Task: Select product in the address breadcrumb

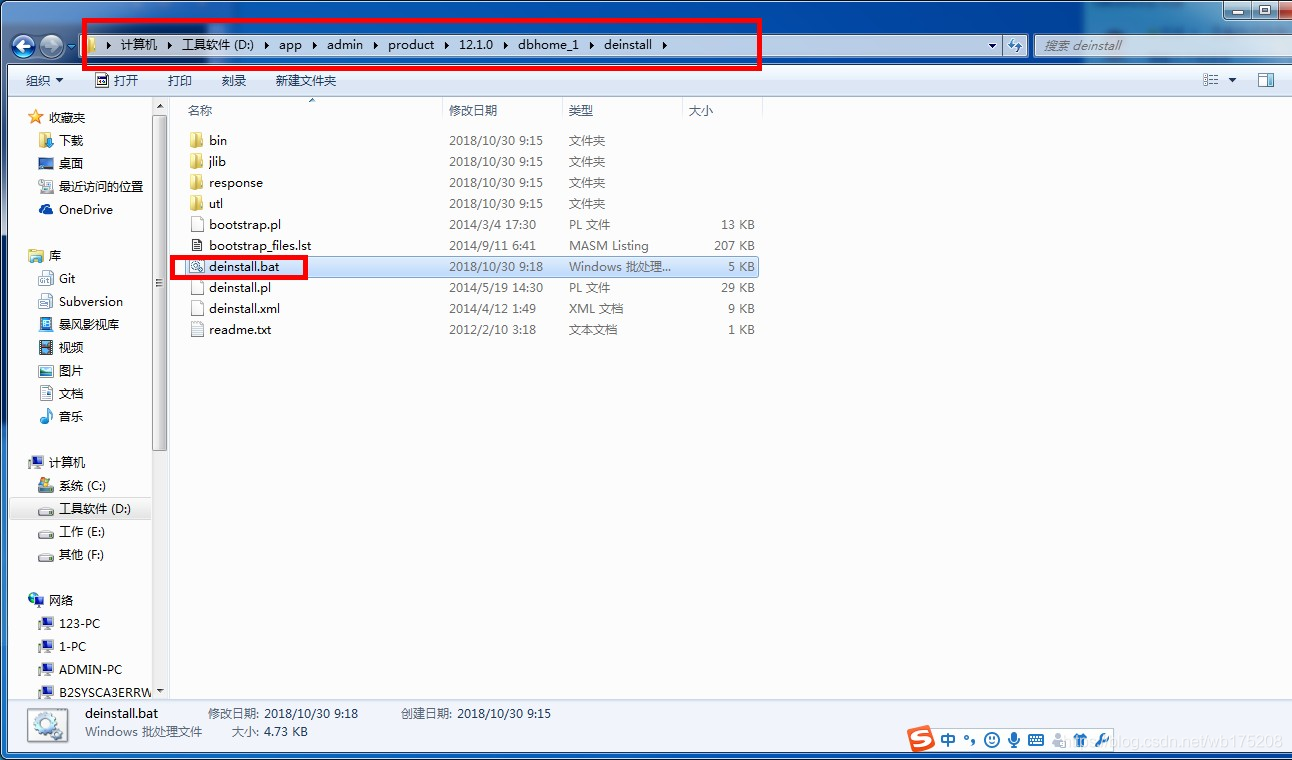Action: pos(411,45)
